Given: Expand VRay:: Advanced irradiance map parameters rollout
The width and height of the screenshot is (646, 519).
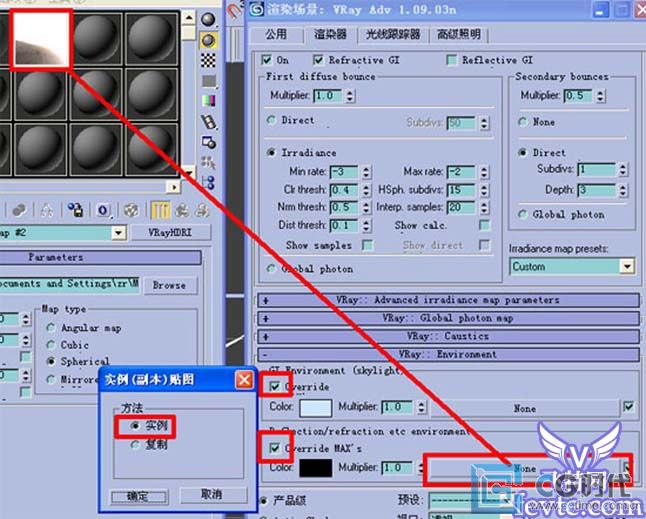Looking at the screenshot, I should (448, 300).
